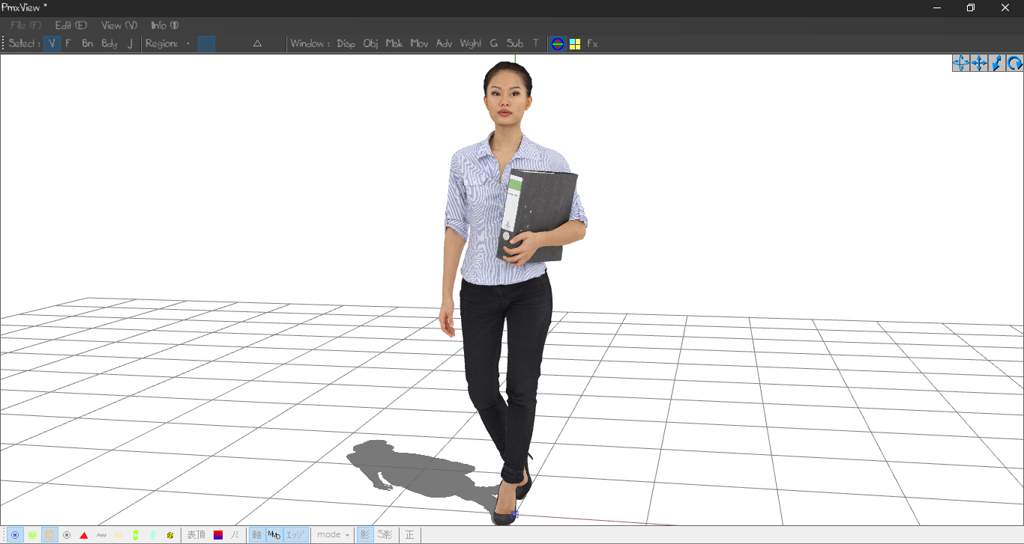Viewport: 1024px width, 544px height.
Task: Open the Info (I) menu
Action: [165, 25]
